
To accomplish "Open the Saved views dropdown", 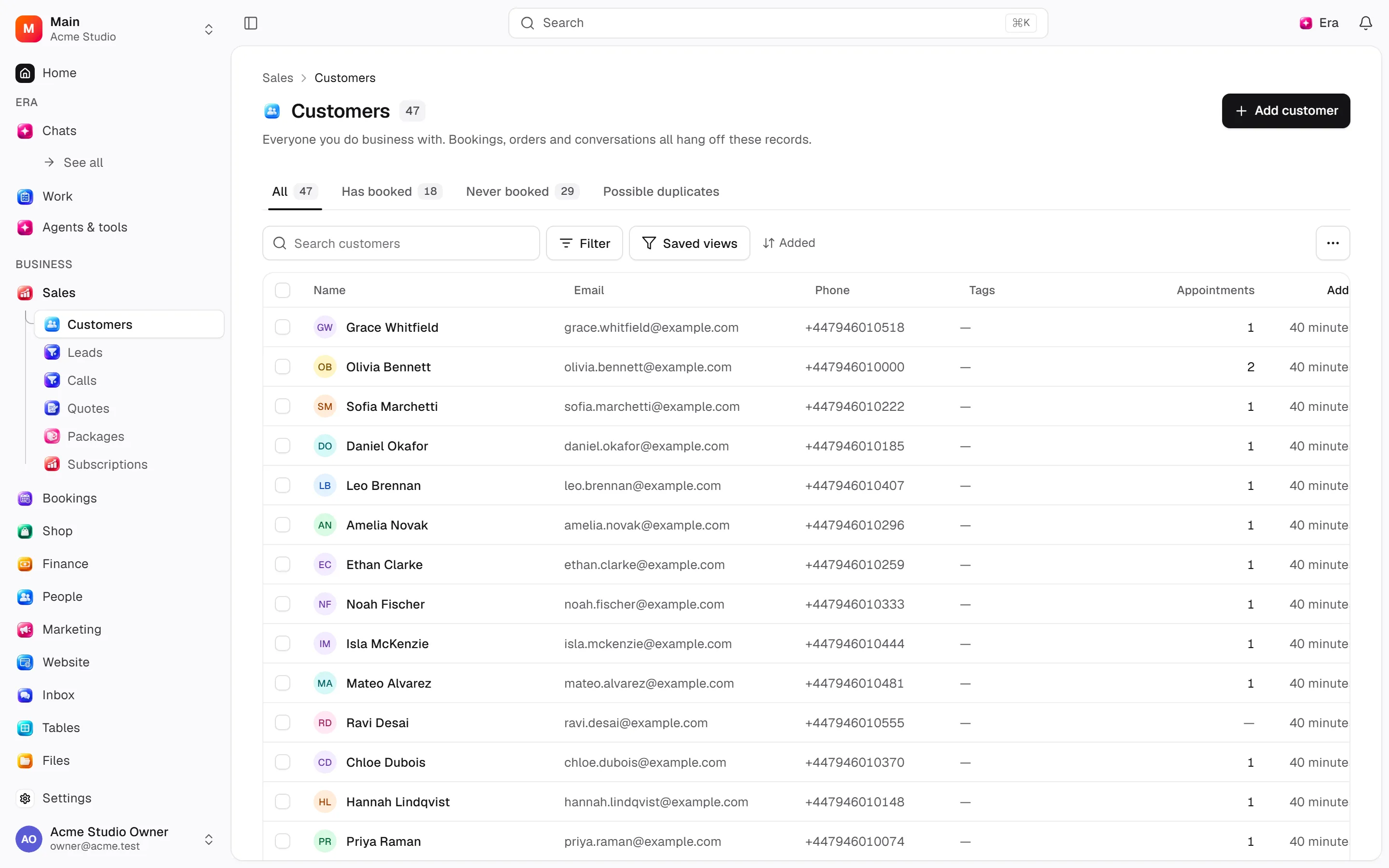I will 689,244.
